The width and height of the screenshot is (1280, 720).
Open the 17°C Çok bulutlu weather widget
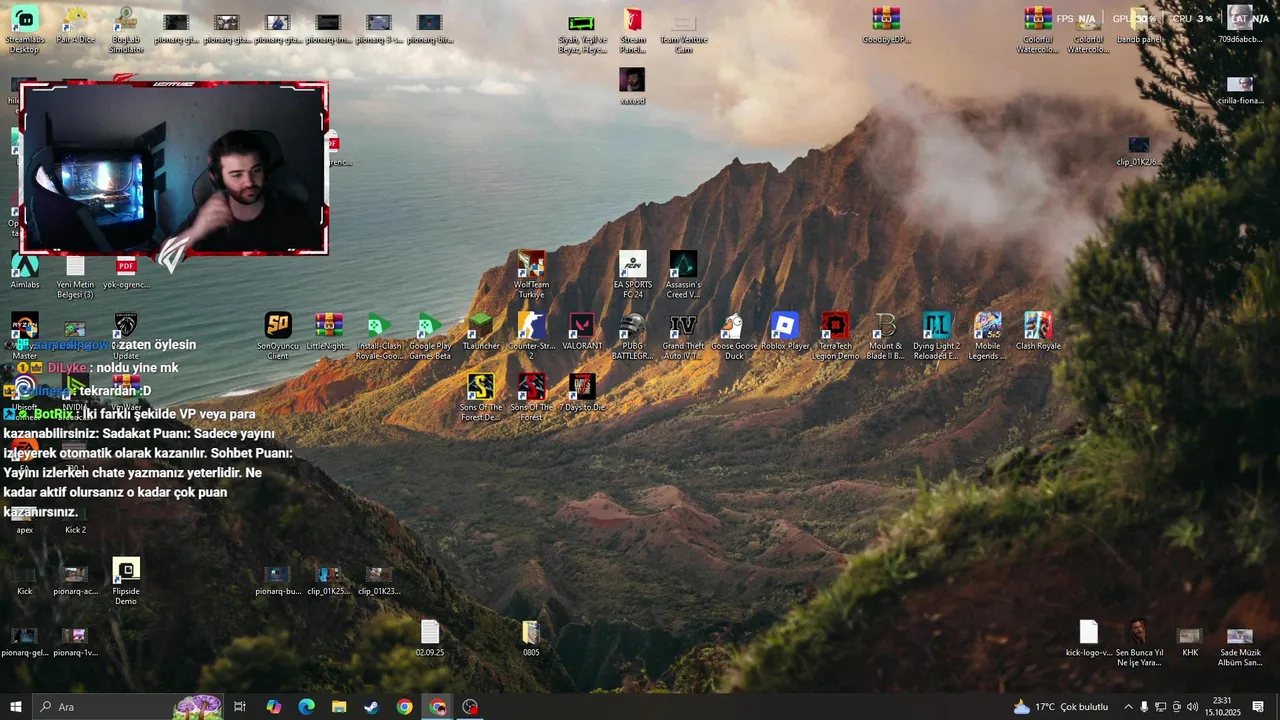(x=1061, y=707)
